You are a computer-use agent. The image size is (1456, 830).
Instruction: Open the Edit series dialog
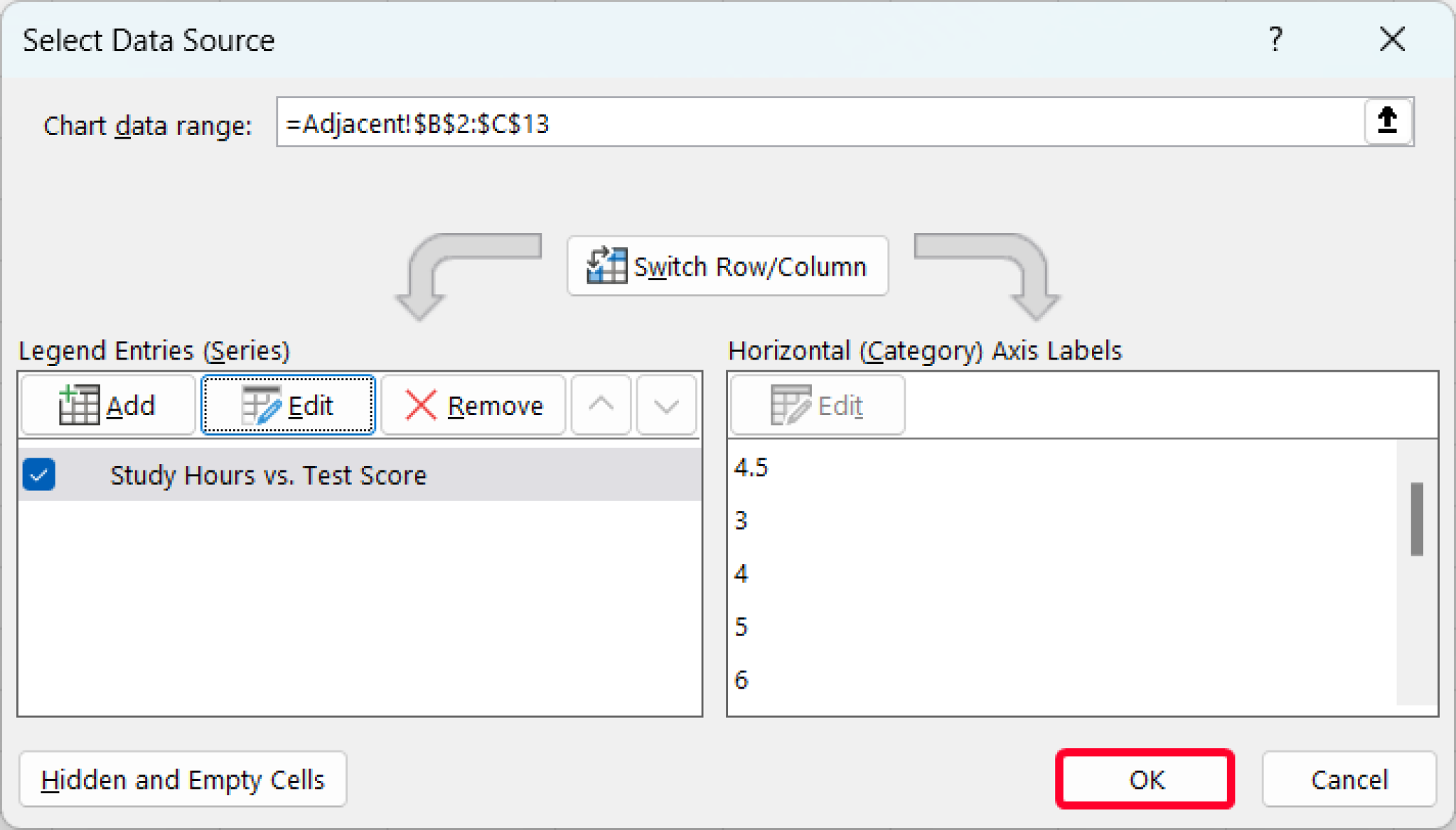click(288, 405)
